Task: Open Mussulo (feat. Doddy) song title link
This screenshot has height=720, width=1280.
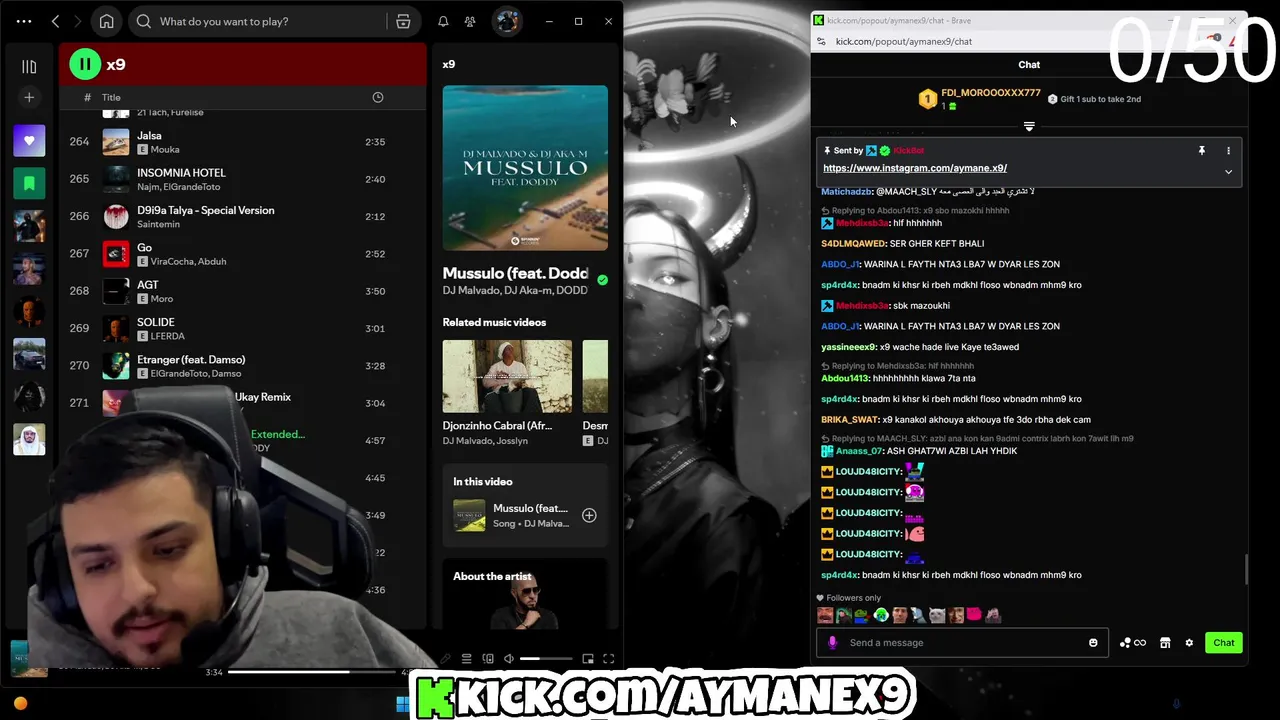Action: [x=515, y=273]
